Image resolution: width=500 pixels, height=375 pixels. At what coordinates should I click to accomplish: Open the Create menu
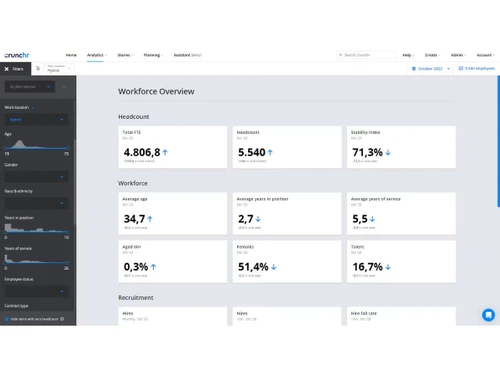click(x=432, y=55)
